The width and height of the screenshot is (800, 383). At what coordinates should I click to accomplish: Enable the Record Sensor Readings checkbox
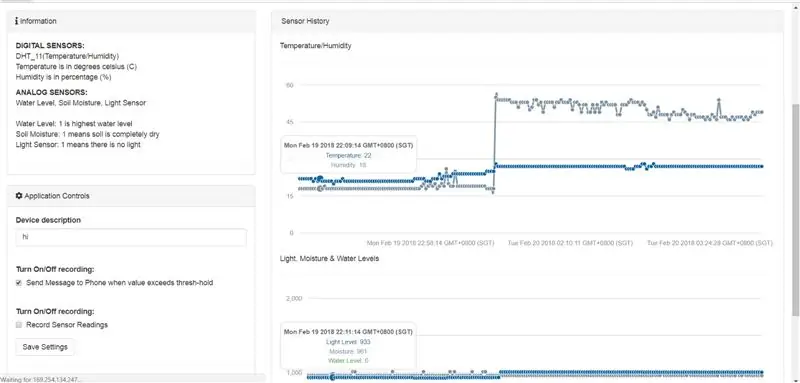click(19, 325)
